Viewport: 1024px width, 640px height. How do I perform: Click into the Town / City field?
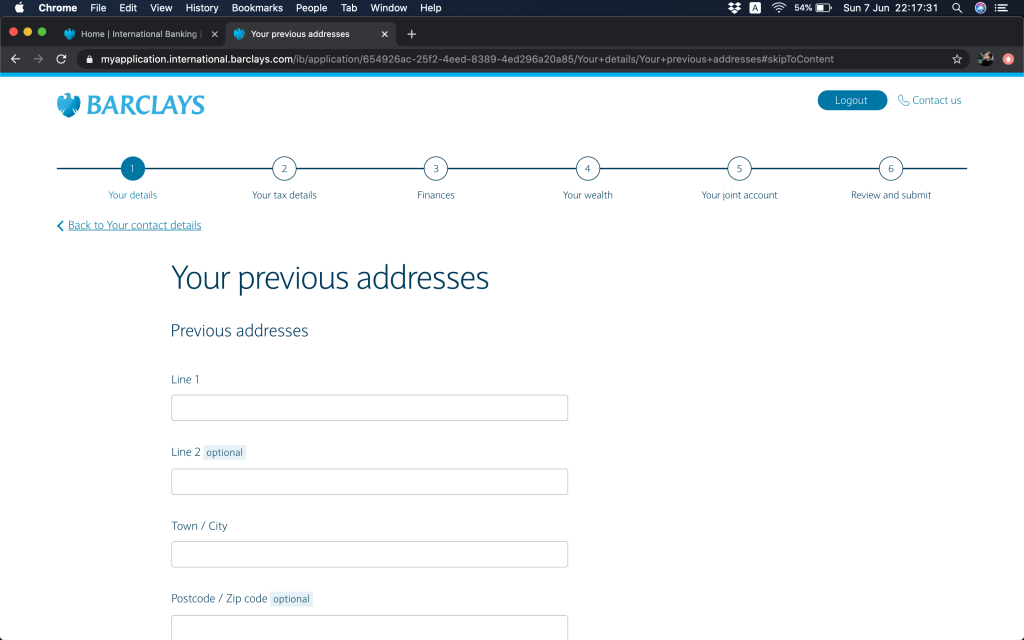[369, 554]
